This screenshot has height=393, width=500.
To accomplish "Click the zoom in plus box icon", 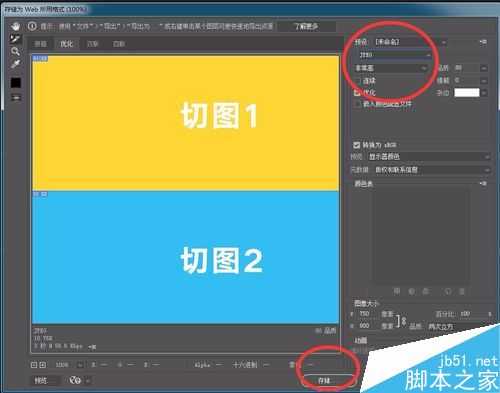I will click(42, 365).
